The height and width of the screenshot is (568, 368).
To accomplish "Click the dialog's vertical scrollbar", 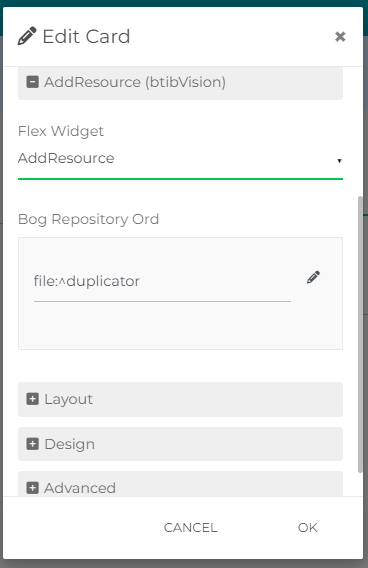I will click(360, 334).
